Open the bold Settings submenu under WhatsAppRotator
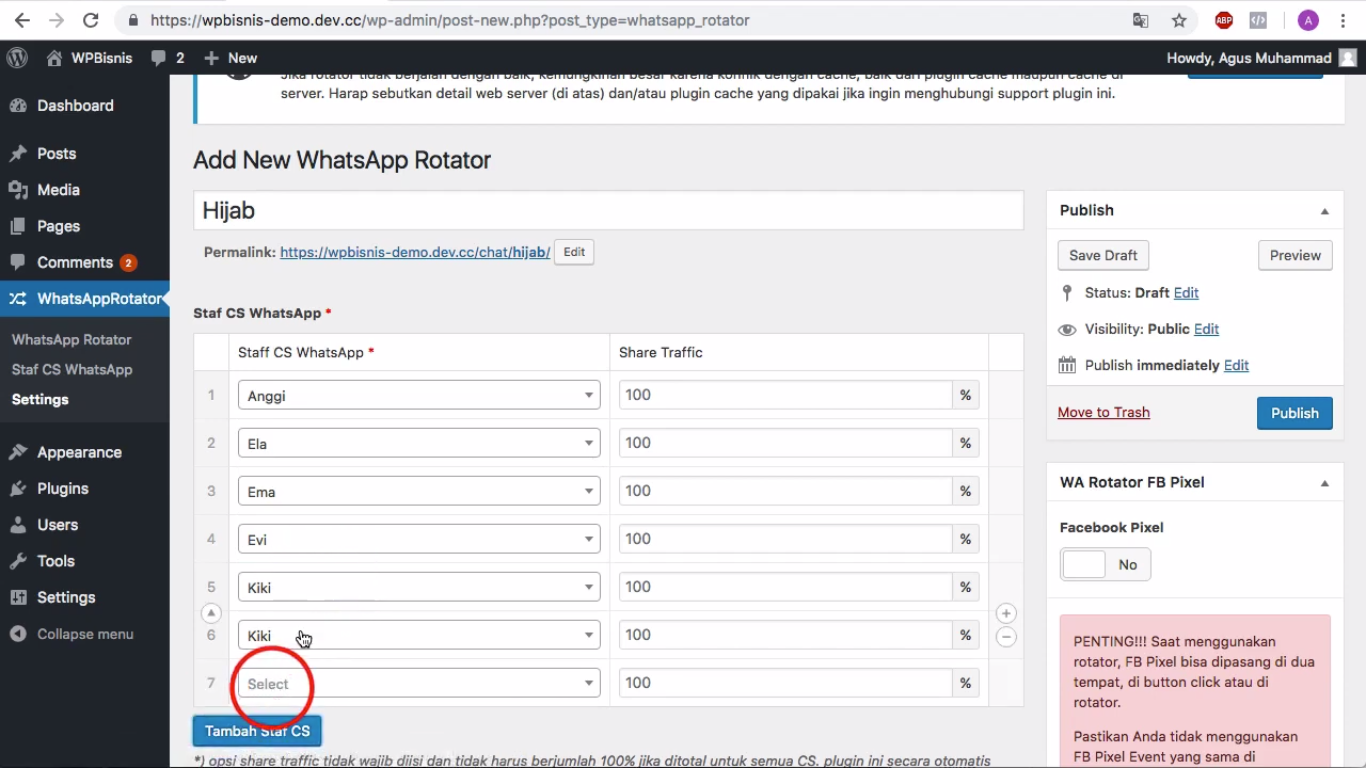The height and width of the screenshot is (768, 1366). pyautogui.click(x=40, y=399)
